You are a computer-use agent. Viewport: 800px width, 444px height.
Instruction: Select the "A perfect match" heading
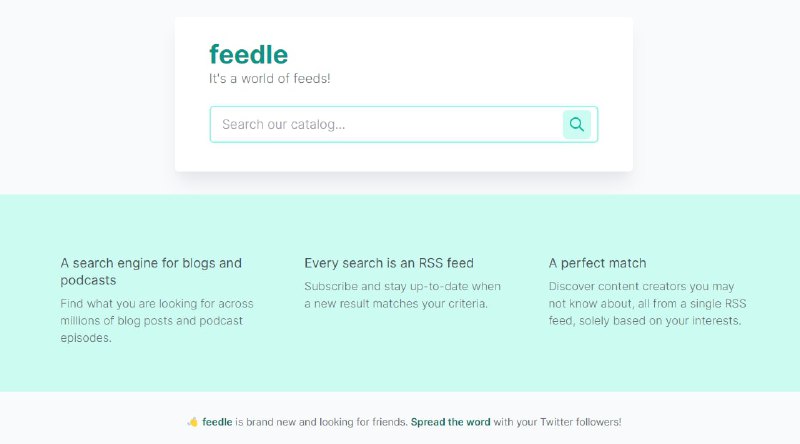point(597,263)
